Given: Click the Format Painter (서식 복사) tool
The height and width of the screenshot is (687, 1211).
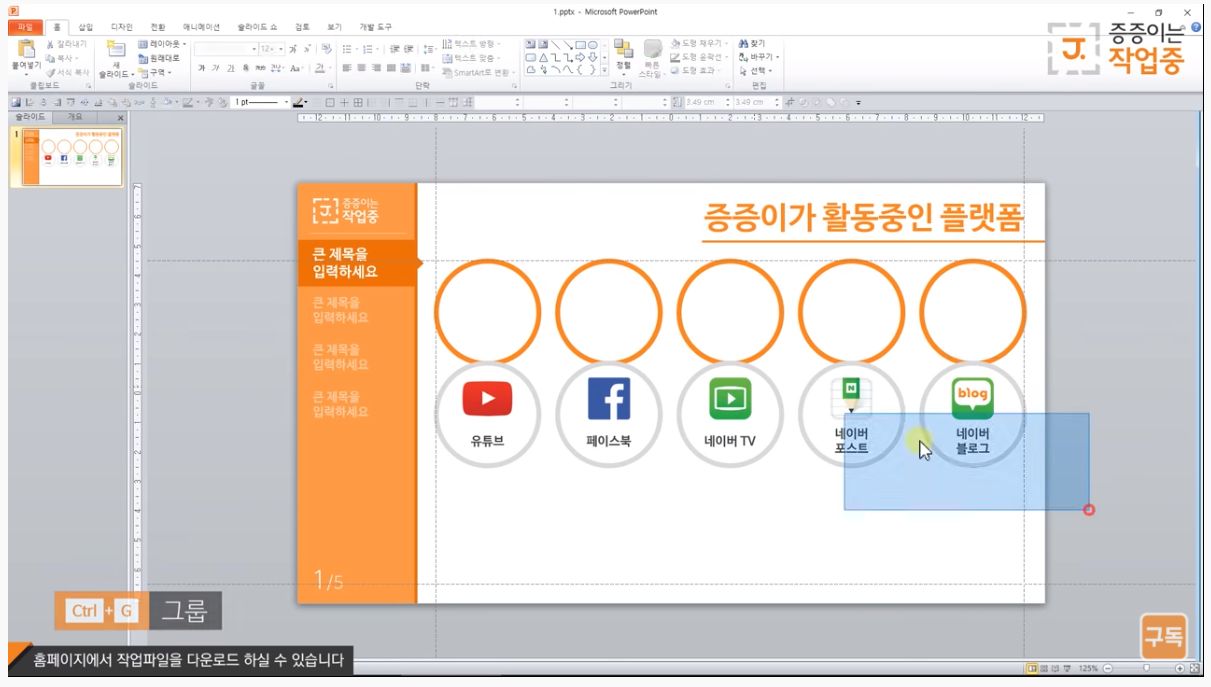Looking at the screenshot, I should [67, 72].
